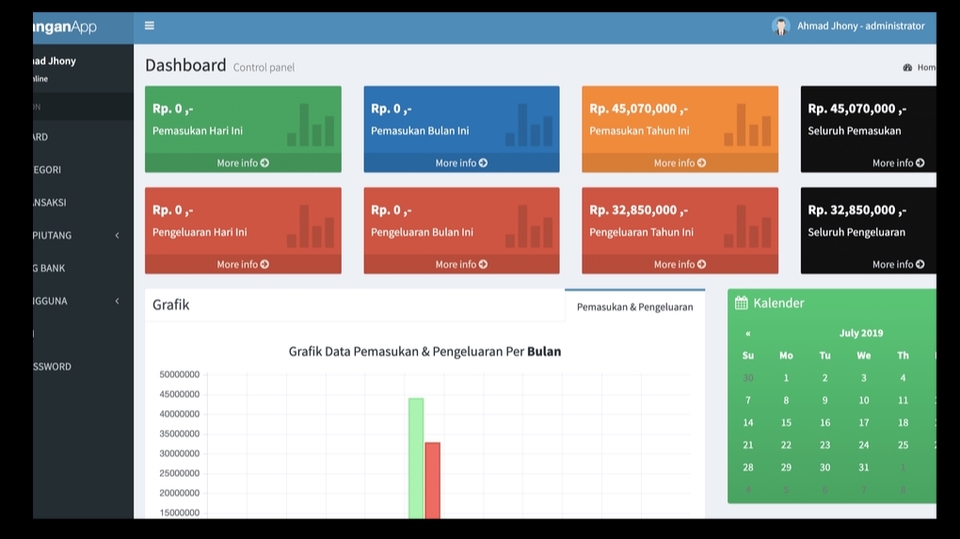Open the DASHBOARD sidebar menu item
This screenshot has width=960, height=539.
tap(83, 137)
